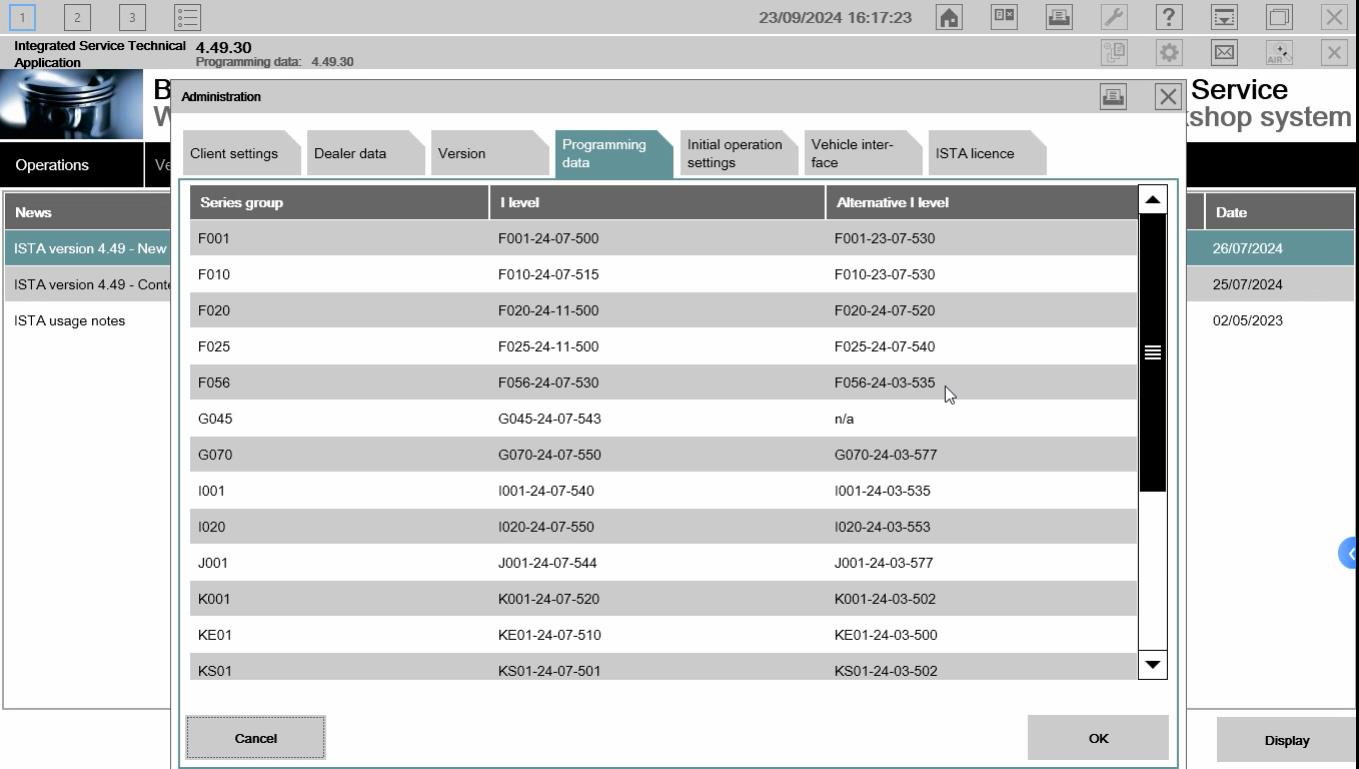Click the I level column header
The height and width of the screenshot is (769, 1359).
click(657, 202)
